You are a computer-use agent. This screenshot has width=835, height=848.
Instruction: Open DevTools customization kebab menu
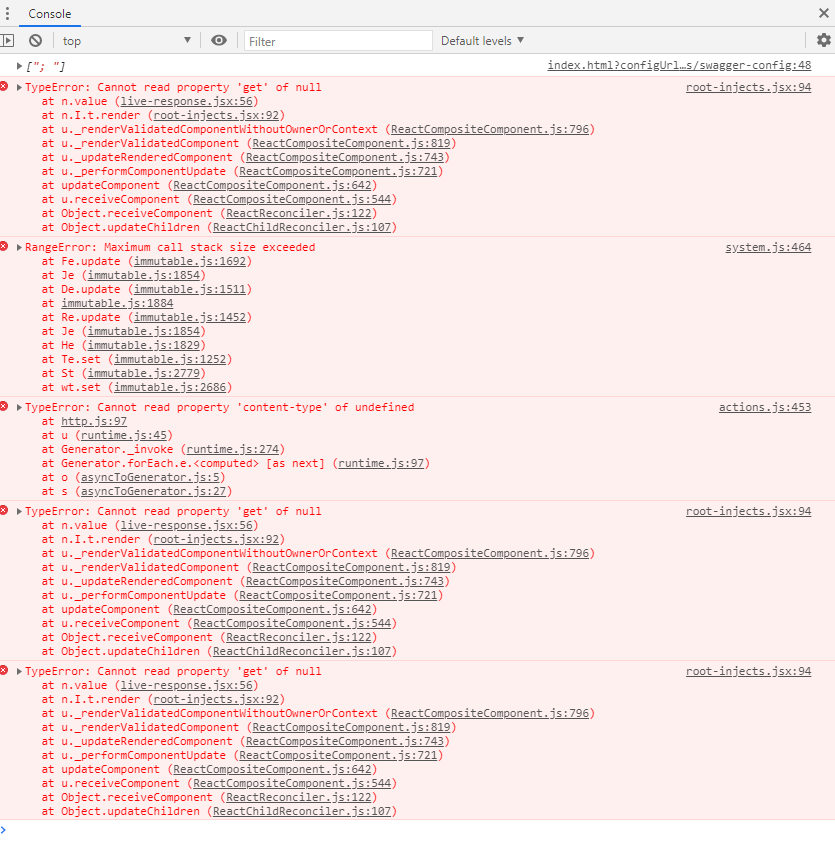8,13
